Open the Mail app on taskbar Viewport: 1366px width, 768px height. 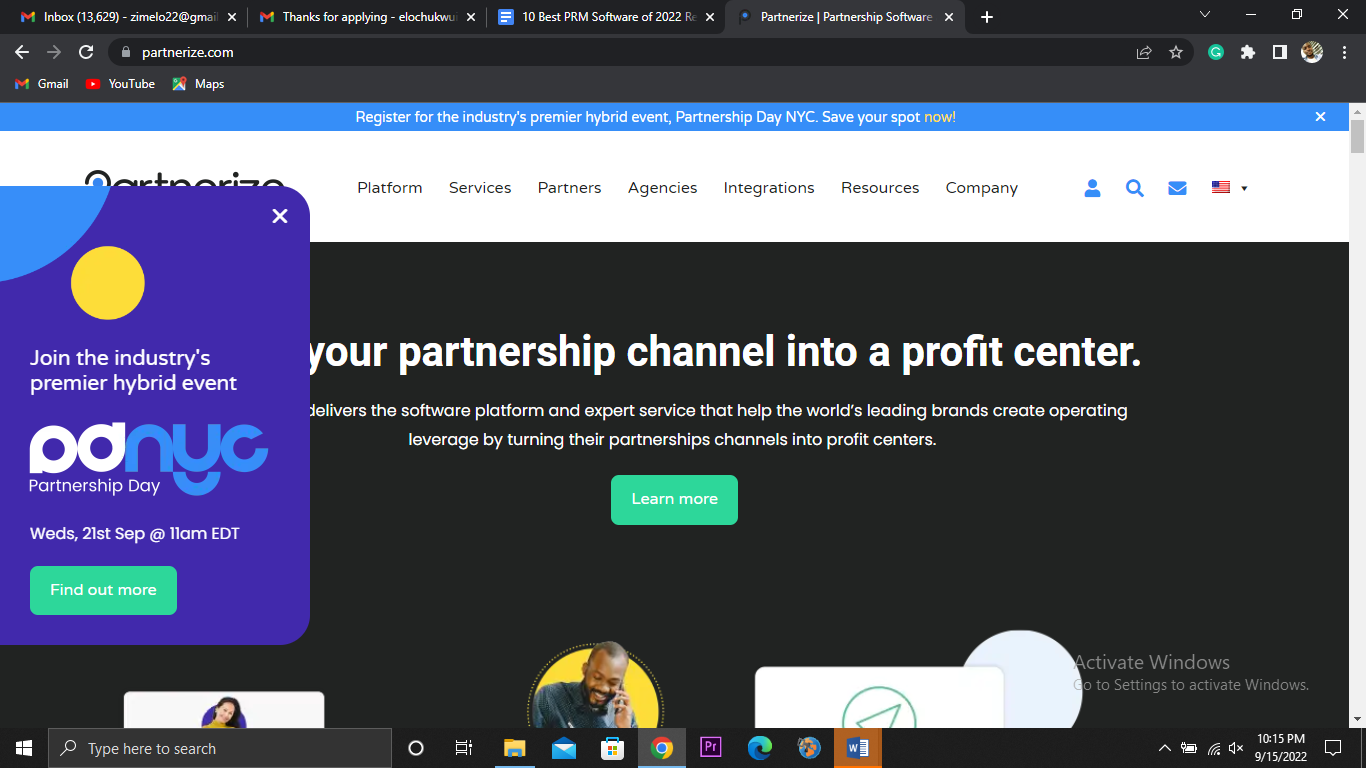563,748
